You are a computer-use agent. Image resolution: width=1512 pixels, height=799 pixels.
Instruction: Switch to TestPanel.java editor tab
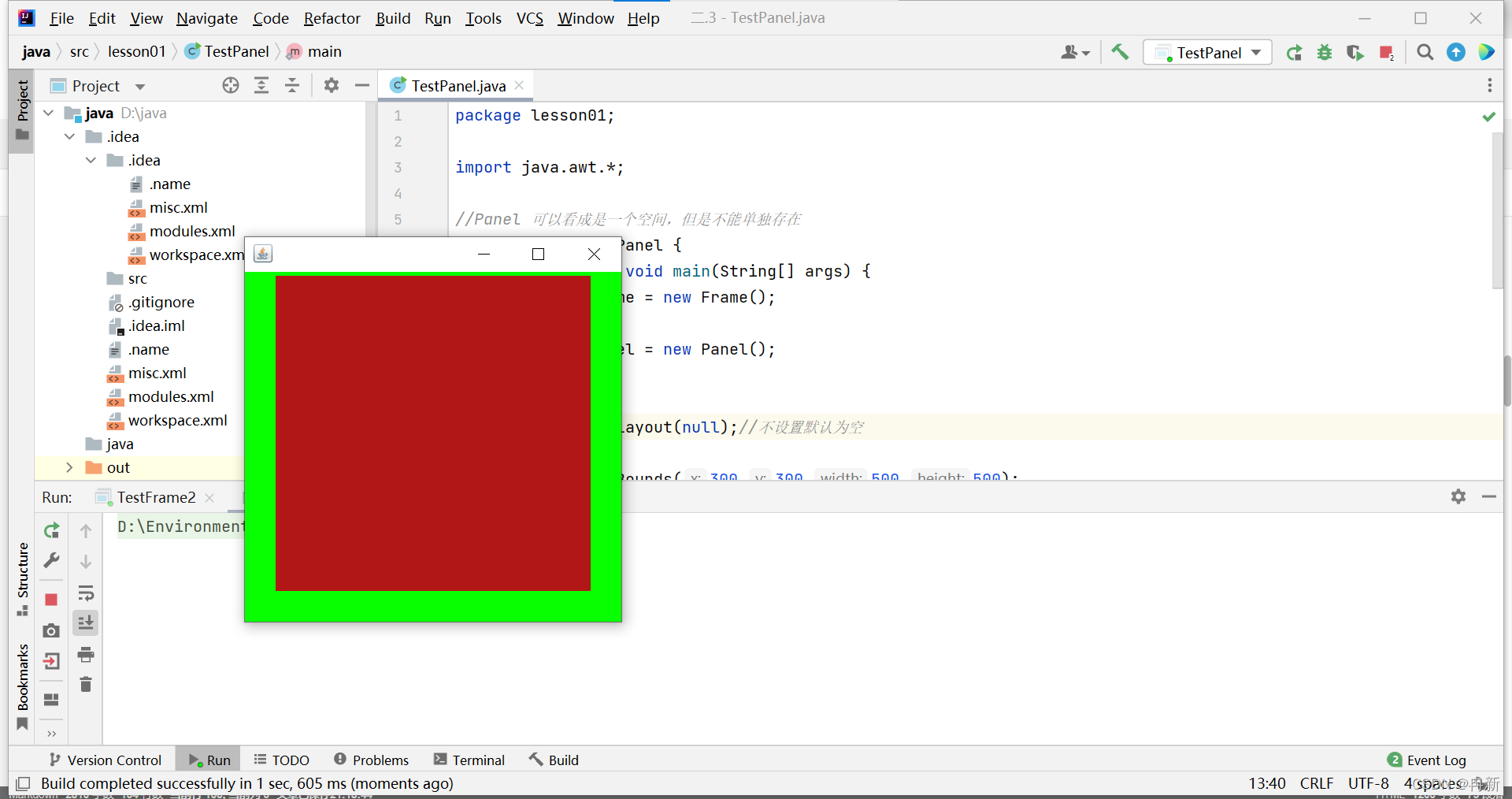(x=458, y=86)
